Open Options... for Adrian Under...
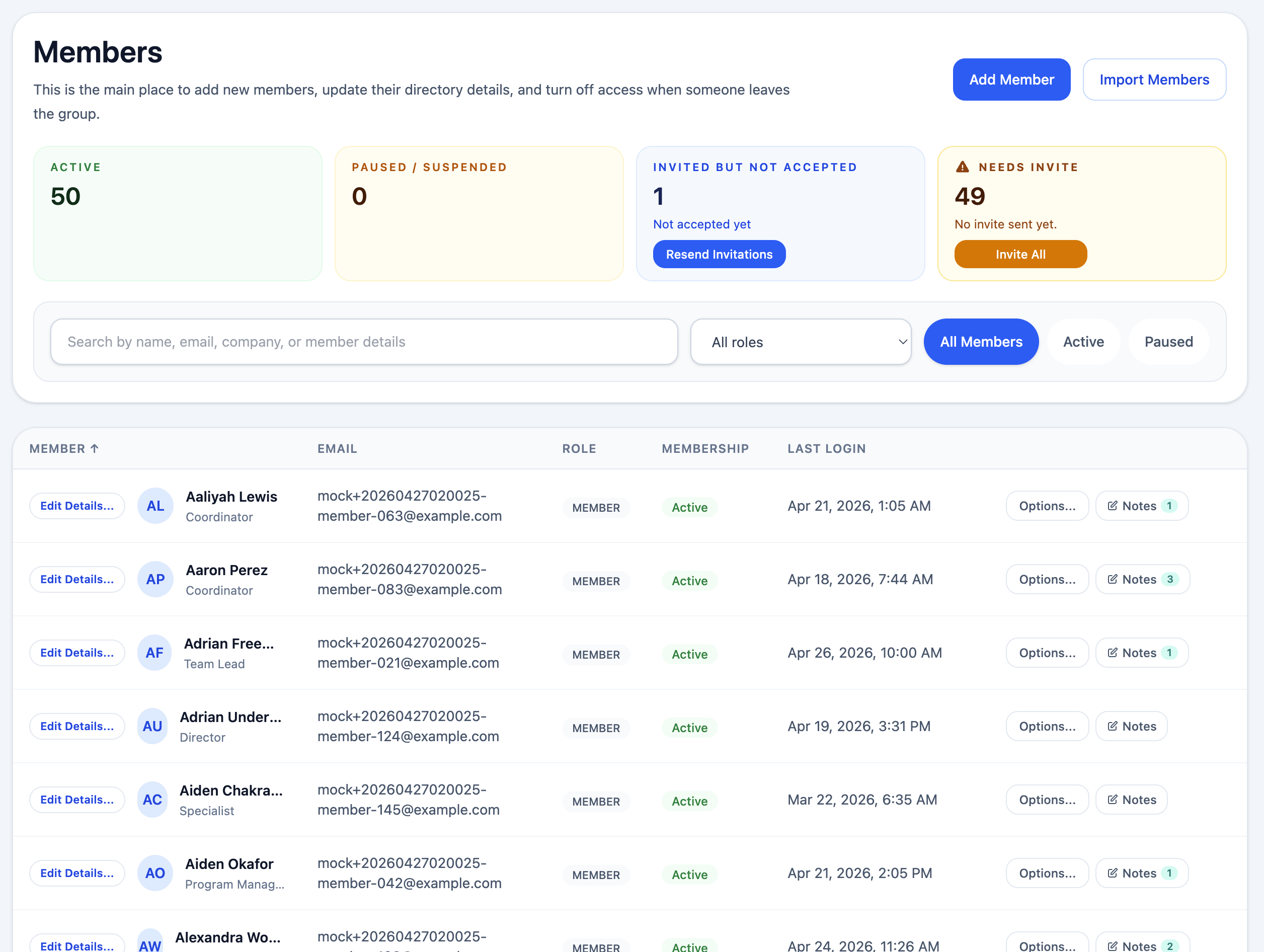The image size is (1264, 952). 1047,726
